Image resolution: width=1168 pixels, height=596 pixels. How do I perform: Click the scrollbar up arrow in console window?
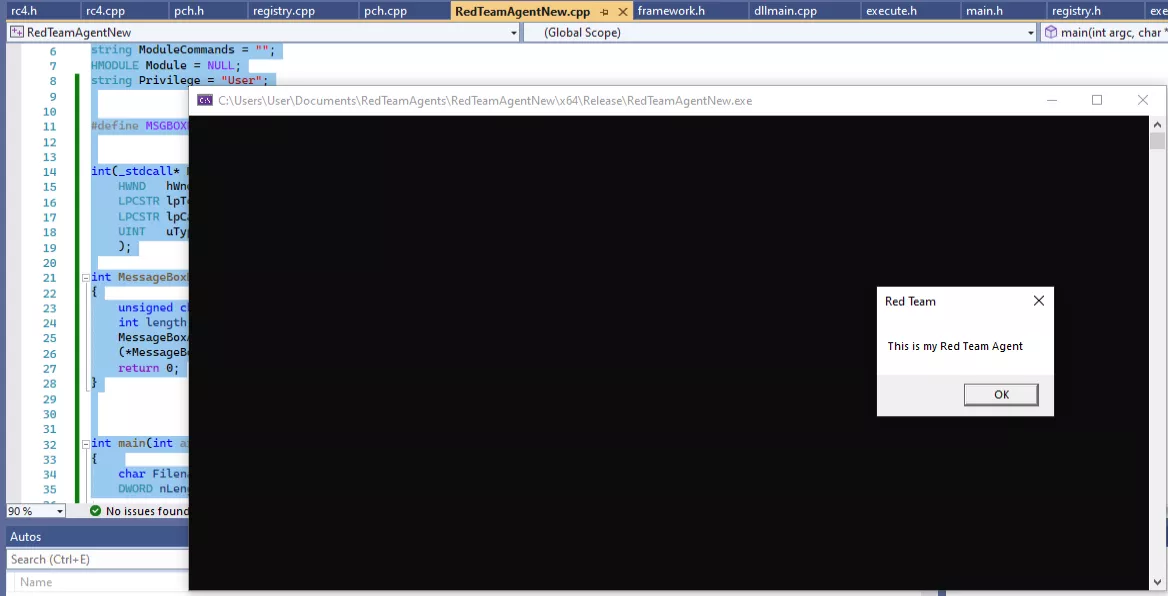pos(1158,124)
